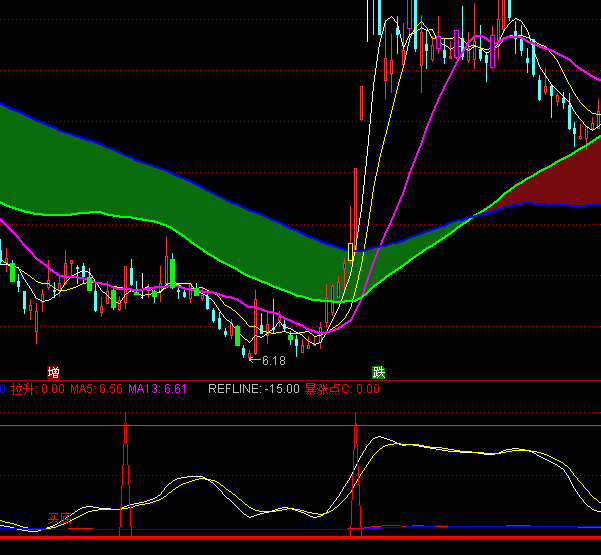
Task: Select the REFLINE: -15.00 label
Action: 253,389
